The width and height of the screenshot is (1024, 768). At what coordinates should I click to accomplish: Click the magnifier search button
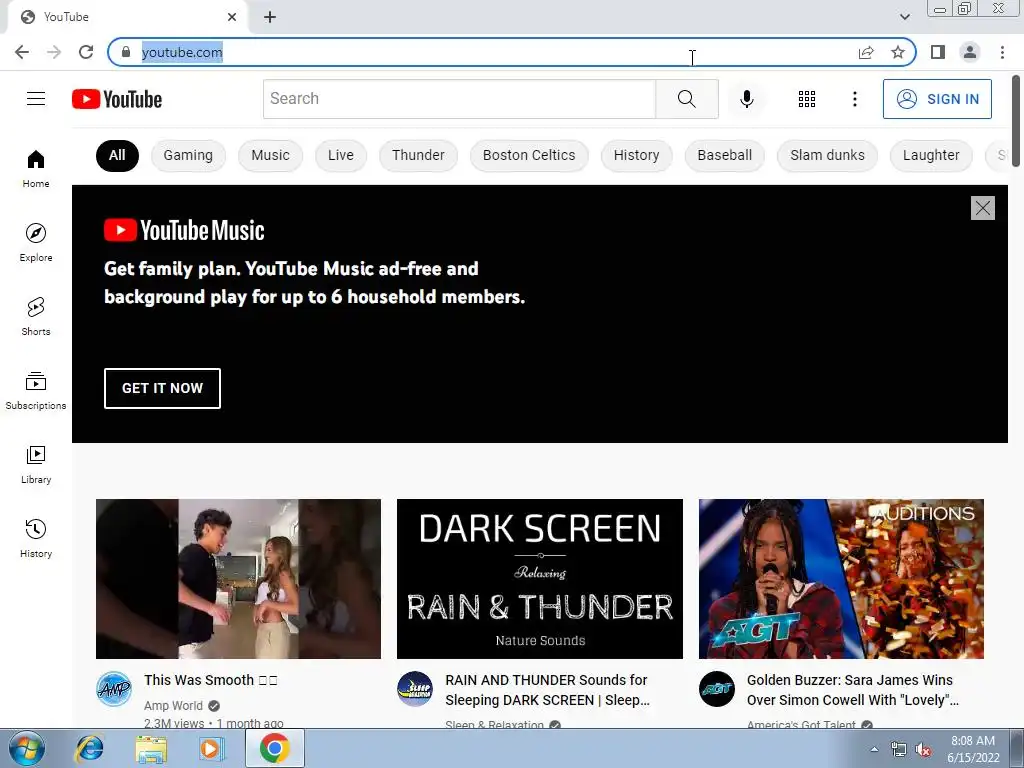[686, 99]
